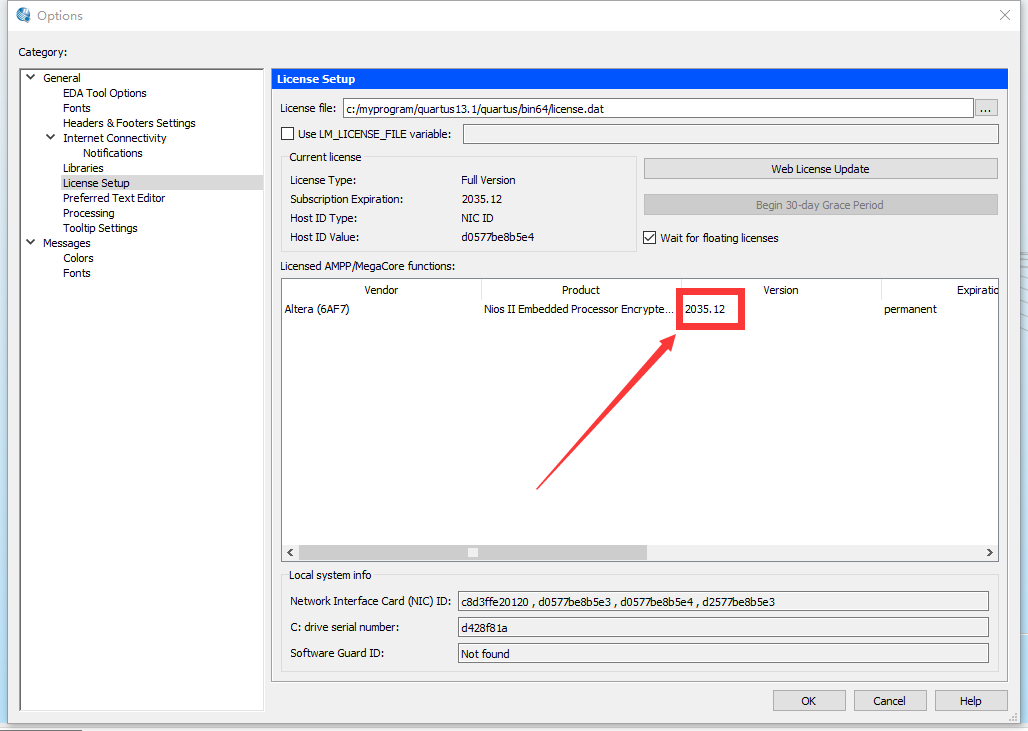Select the Libraries category
This screenshot has width=1028, height=731.
pos(83,168)
